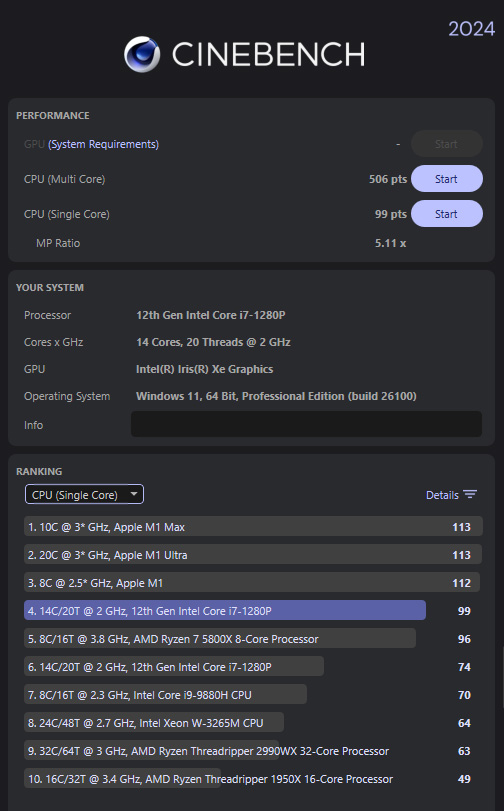This screenshot has height=811, width=504.
Task: Open the CPU (Single Core) ranking dropdown
Action: [x=84, y=494]
